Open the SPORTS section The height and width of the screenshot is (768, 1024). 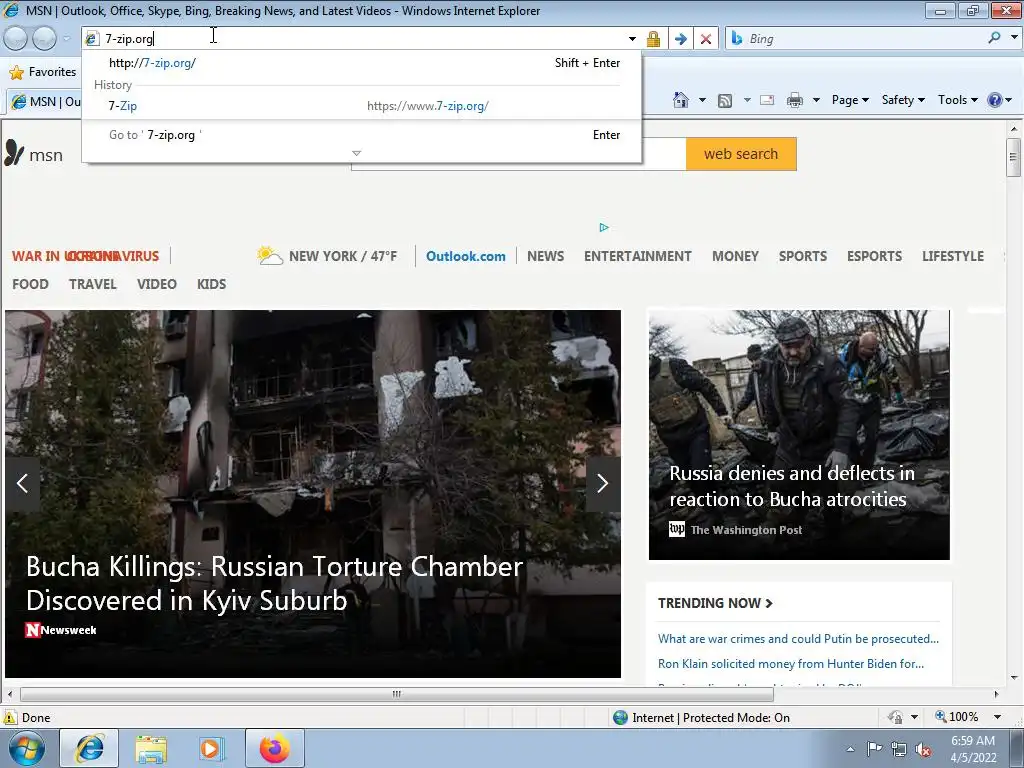[803, 256]
